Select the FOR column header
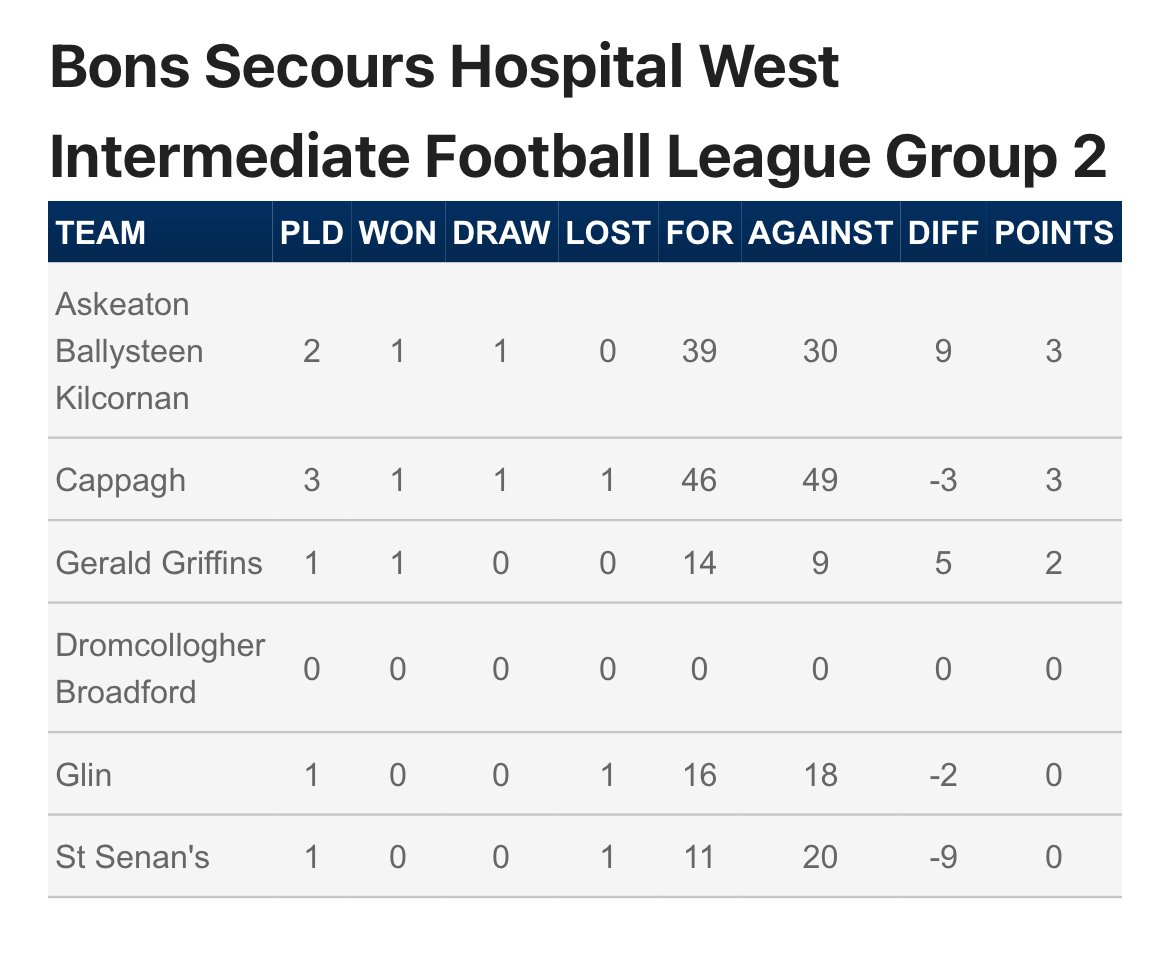The width and height of the screenshot is (1170, 958). point(699,233)
